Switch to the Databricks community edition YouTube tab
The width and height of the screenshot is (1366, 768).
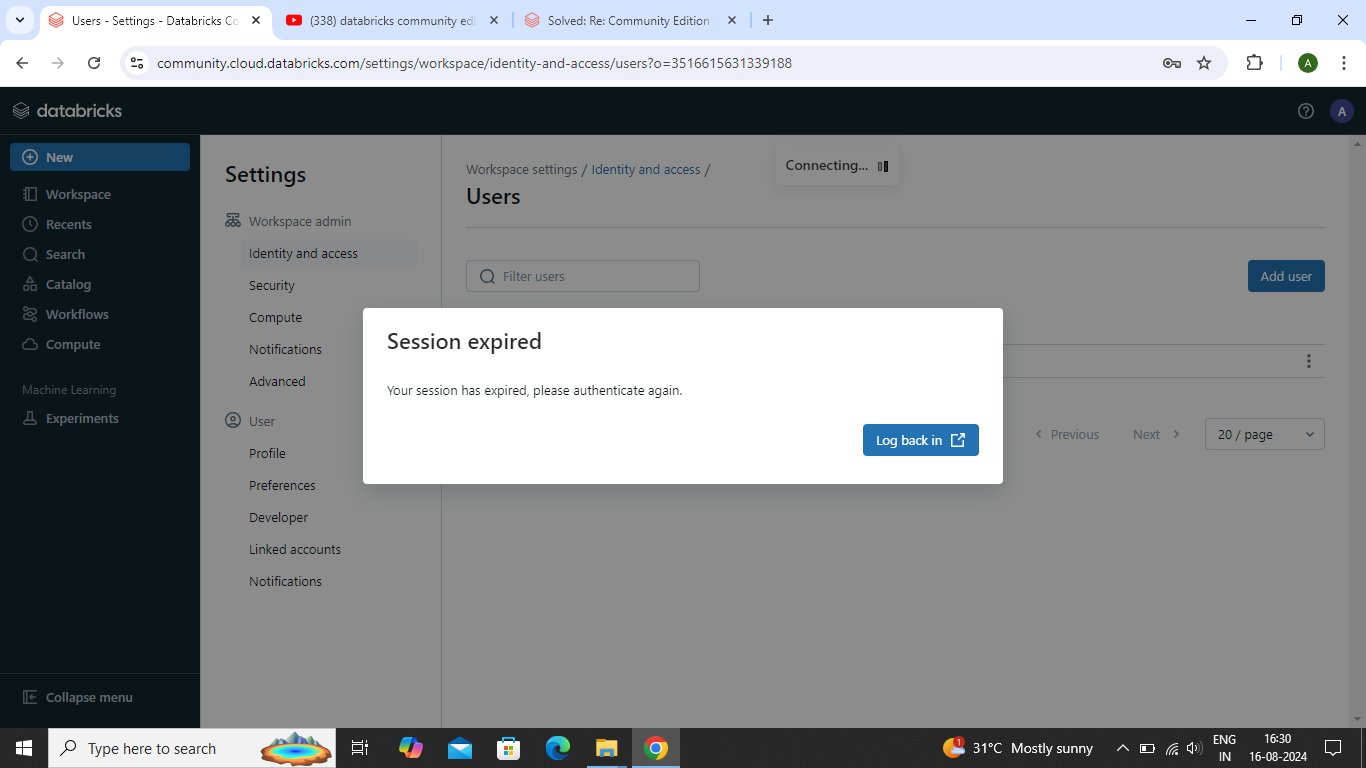[390, 20]
